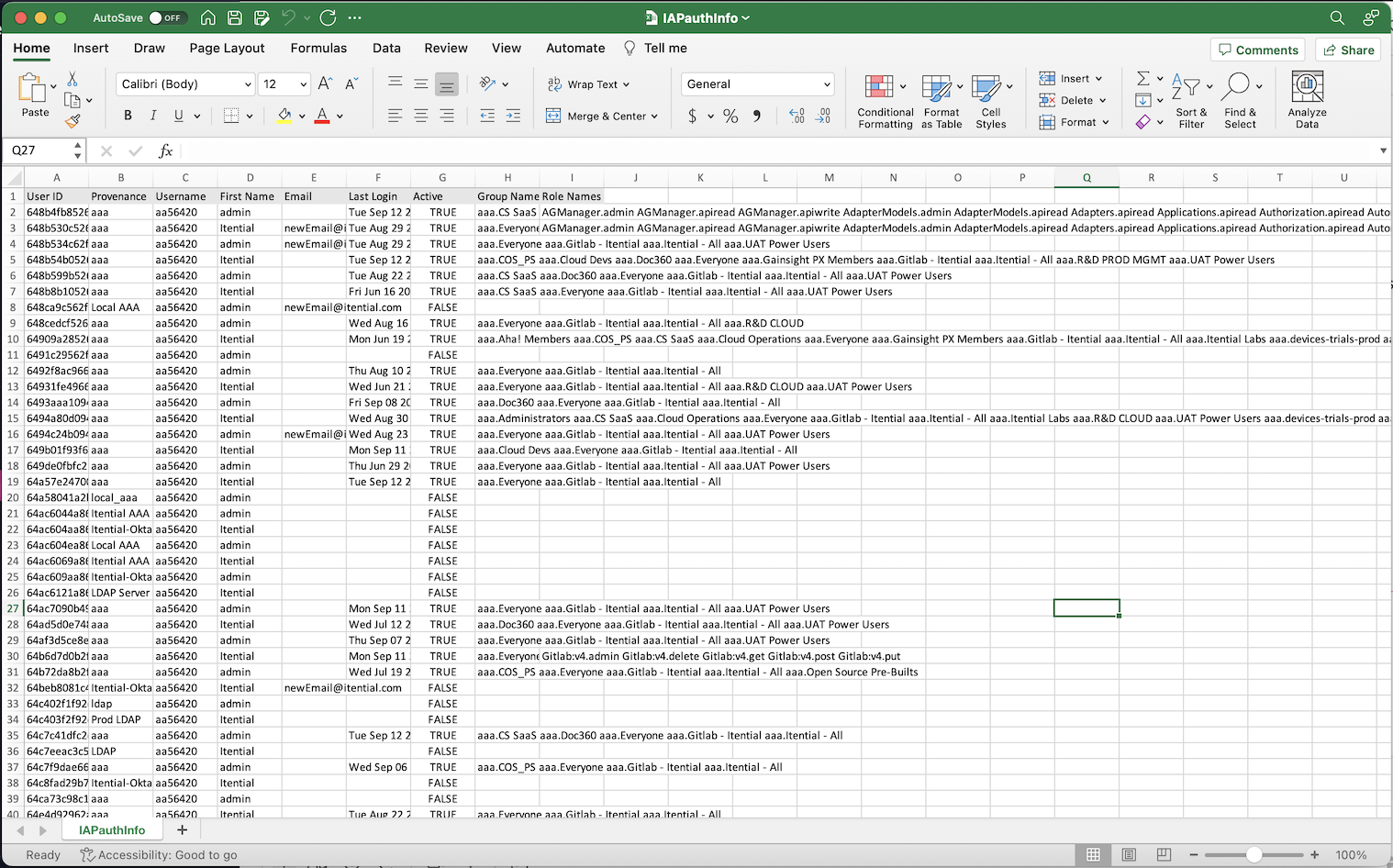Click the AutoSum sigma icon

point(1143,79)
